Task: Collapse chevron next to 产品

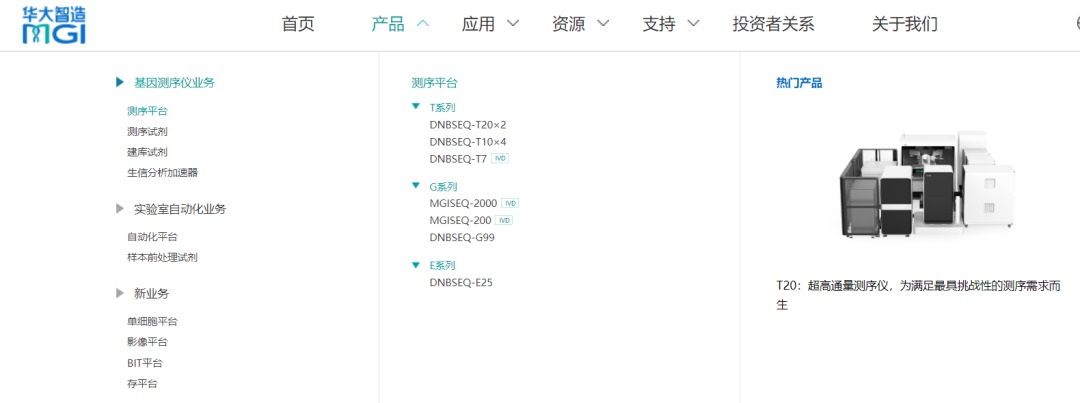Action: 423,23
